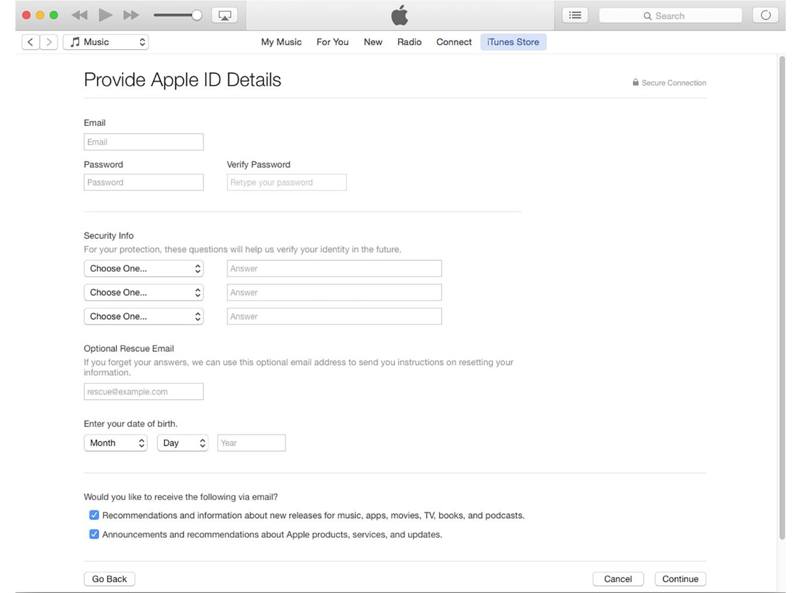Image resolution: width=800 pixels, height=593 pixels.
Task: Click the first security Answer field
Action: tap(334, 268)
